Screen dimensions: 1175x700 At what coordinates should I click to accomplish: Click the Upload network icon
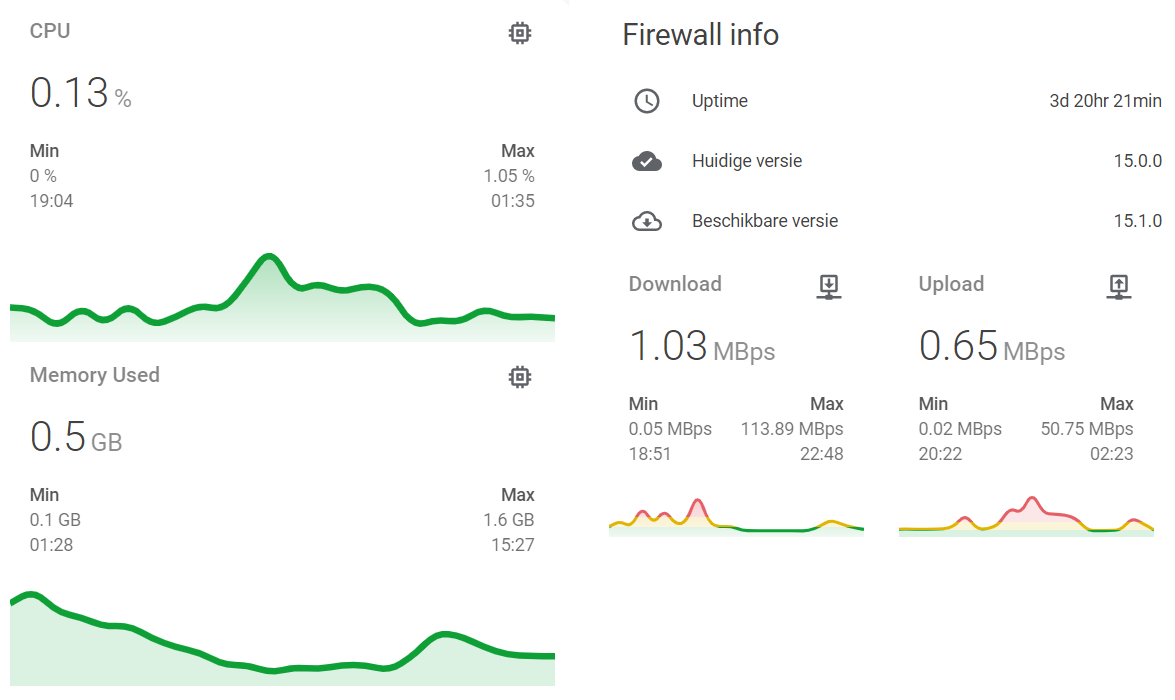(x=1119, y=286)
